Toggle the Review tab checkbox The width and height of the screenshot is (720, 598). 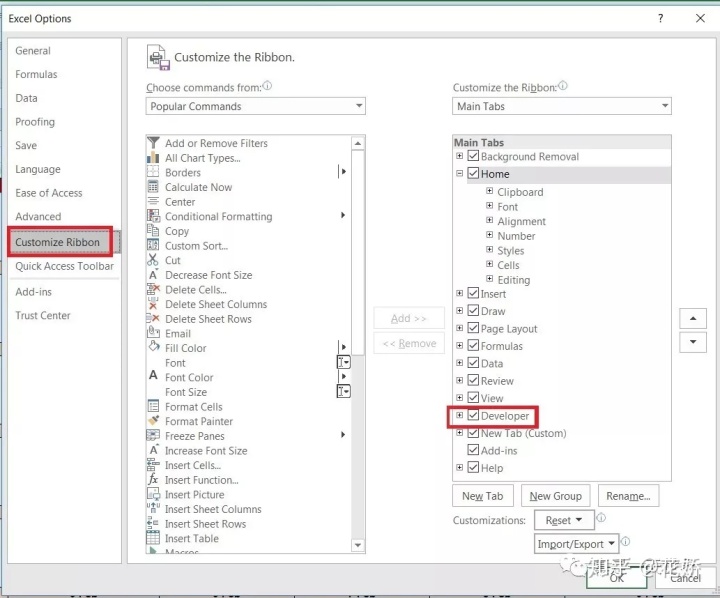473,380
